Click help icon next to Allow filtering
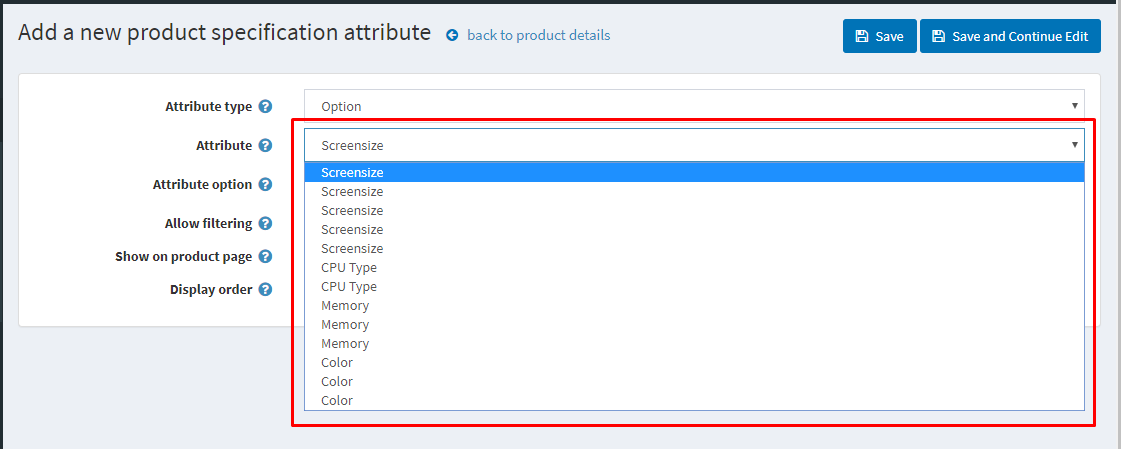1121x449 pixels. (265, 223)
